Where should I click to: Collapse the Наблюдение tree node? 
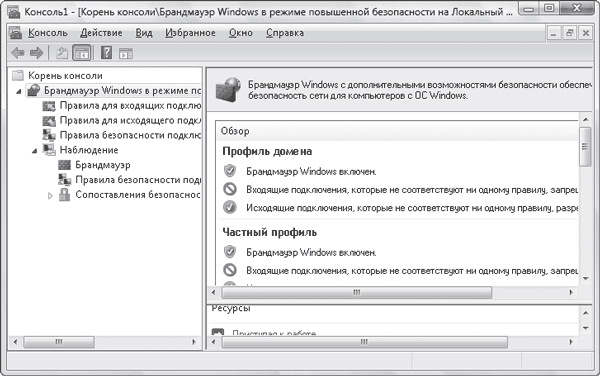point(34,151)
